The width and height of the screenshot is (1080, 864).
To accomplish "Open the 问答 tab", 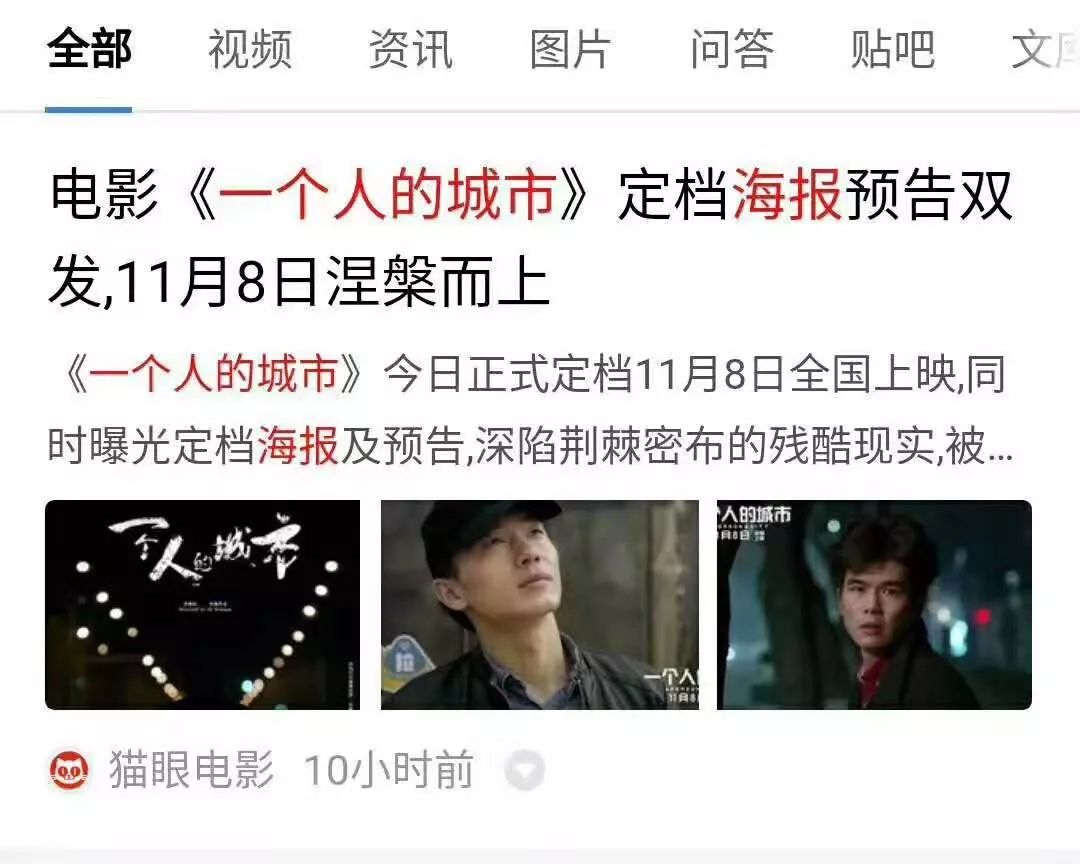I will click(x=732, y=50).
